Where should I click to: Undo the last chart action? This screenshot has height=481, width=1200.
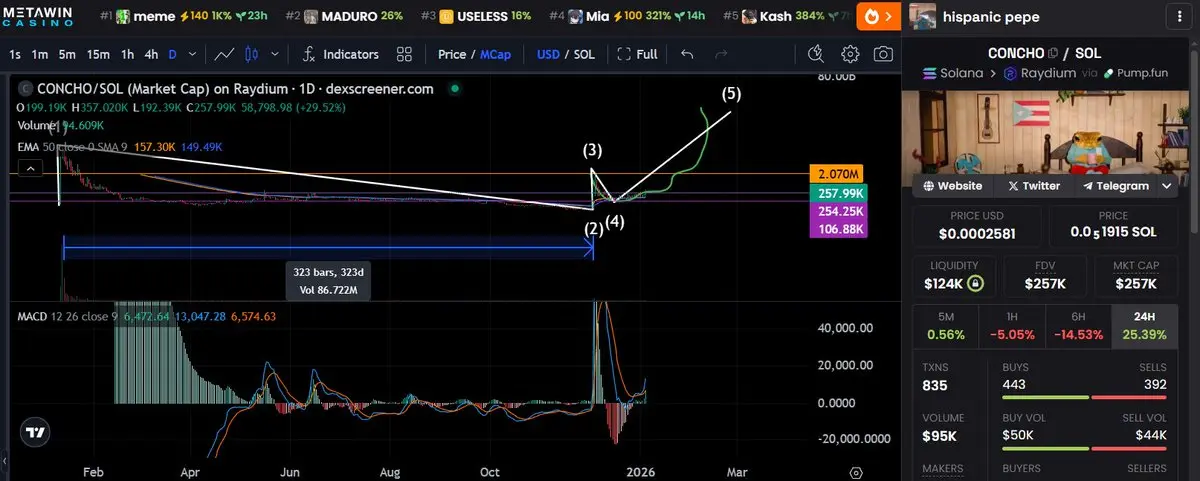coord(686,54)
